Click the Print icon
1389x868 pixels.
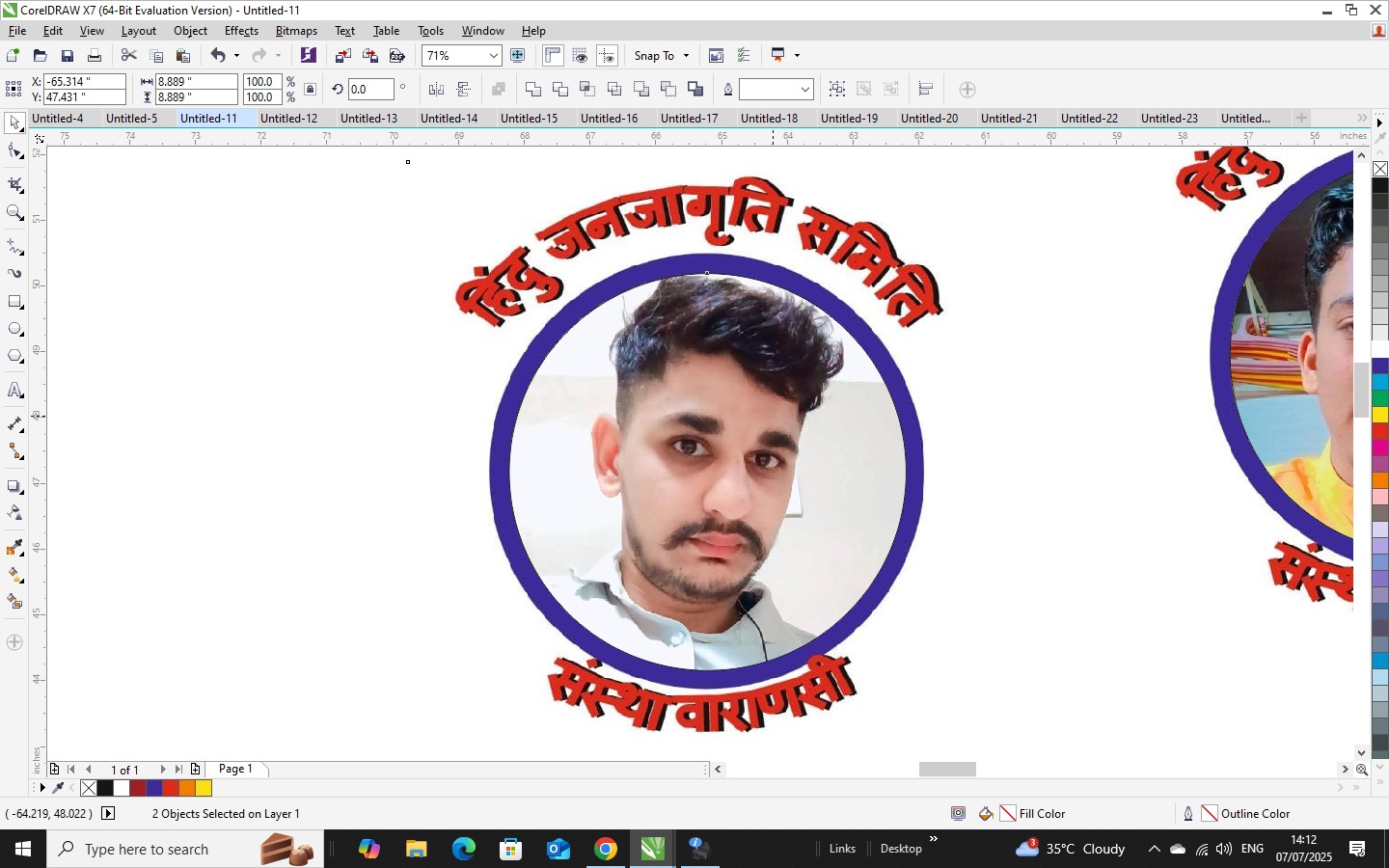[94, 56]
